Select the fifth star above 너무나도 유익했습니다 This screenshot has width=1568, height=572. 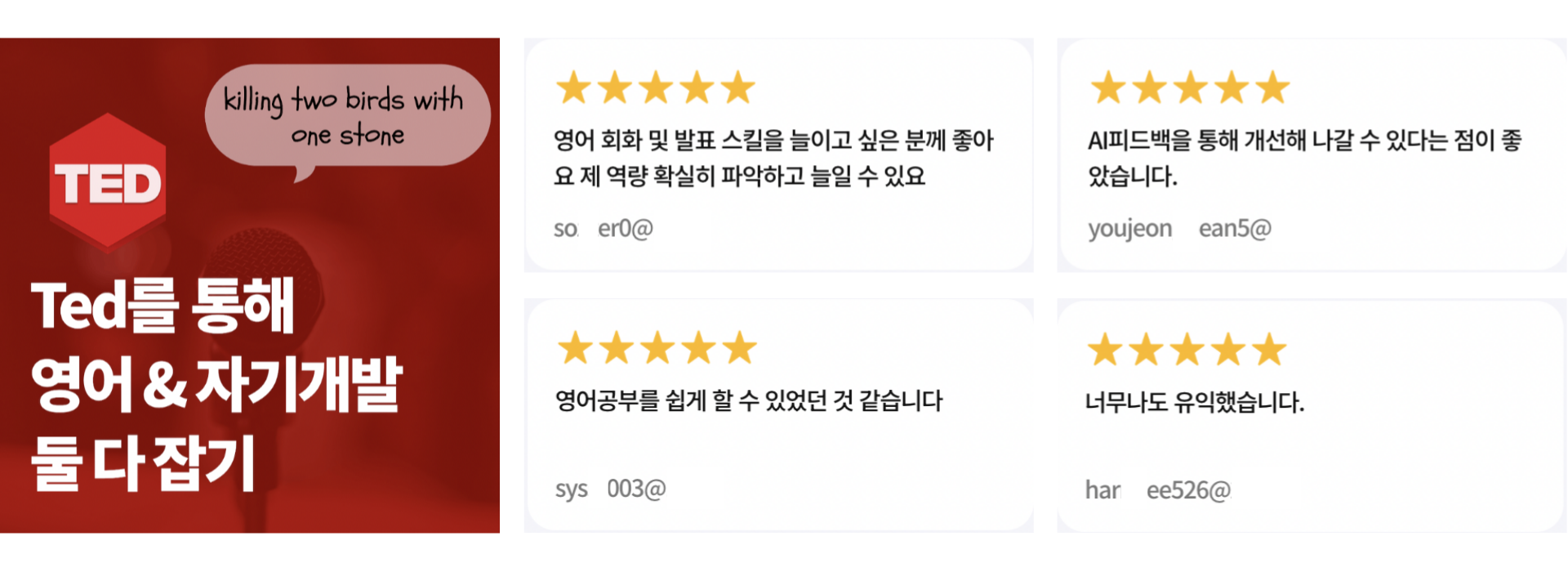[1270, 350]
